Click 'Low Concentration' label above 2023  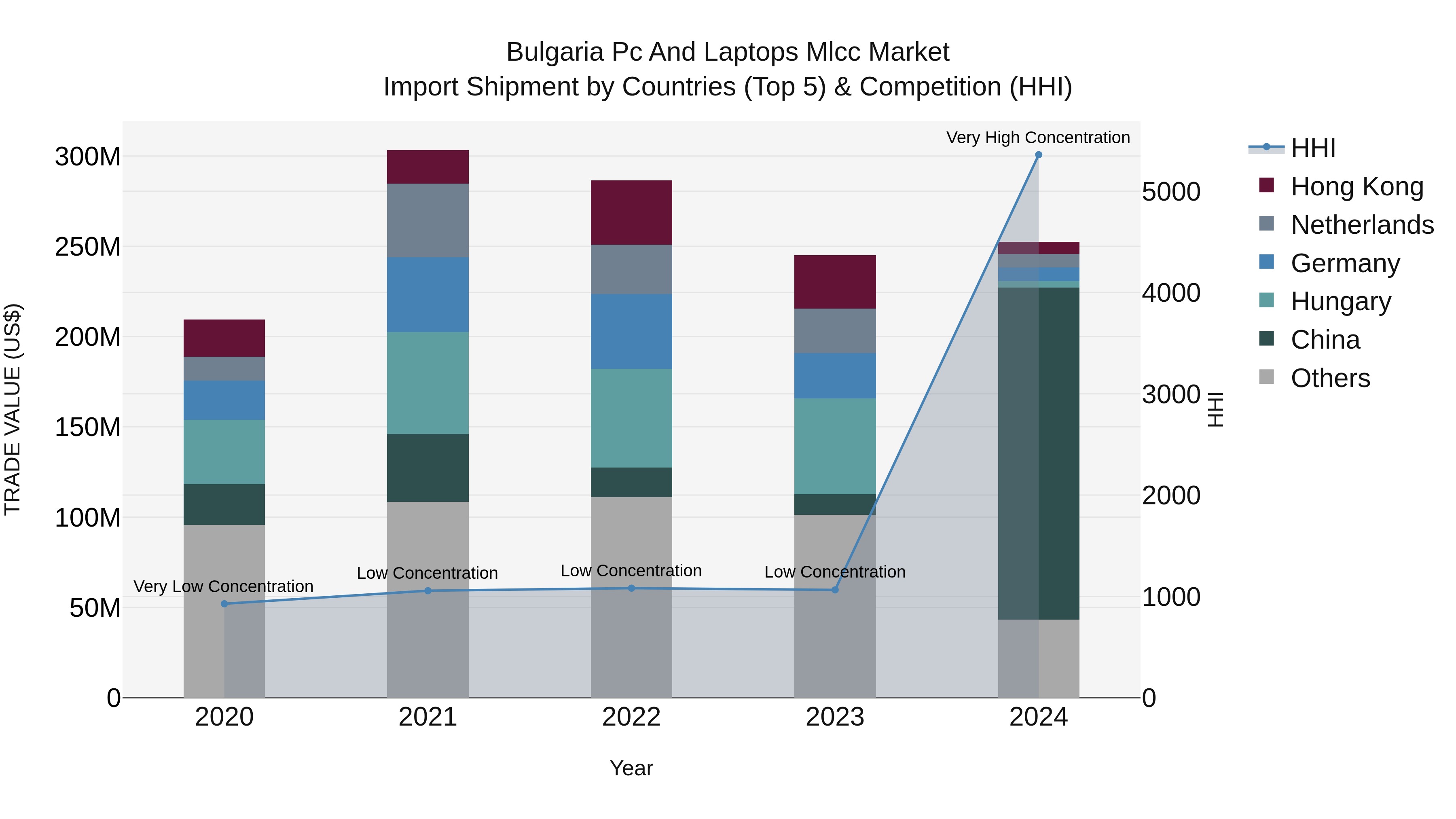[835, 571]
